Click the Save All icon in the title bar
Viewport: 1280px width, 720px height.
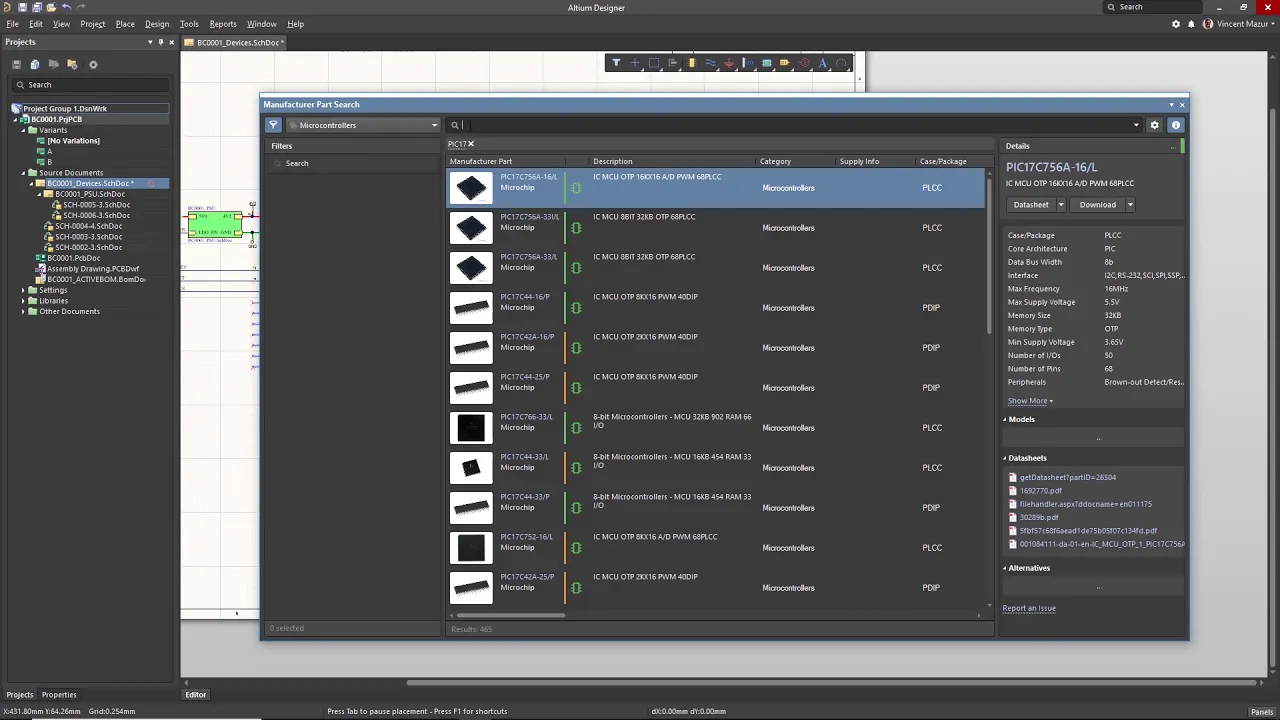coord(37,7)
